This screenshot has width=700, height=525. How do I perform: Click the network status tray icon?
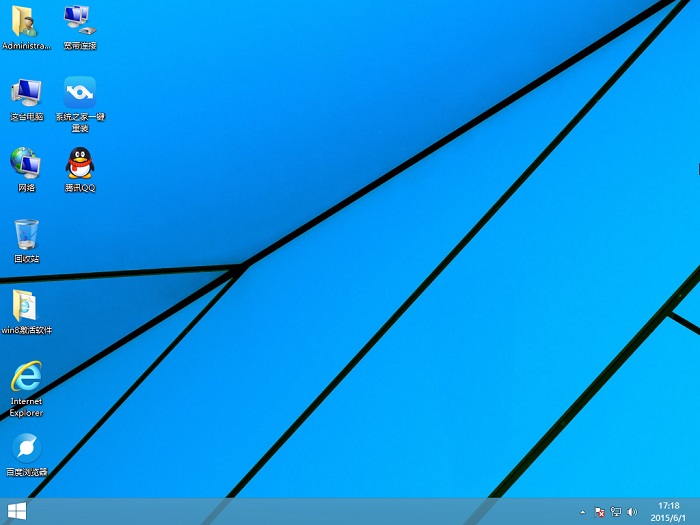click(x=615, y=512)
